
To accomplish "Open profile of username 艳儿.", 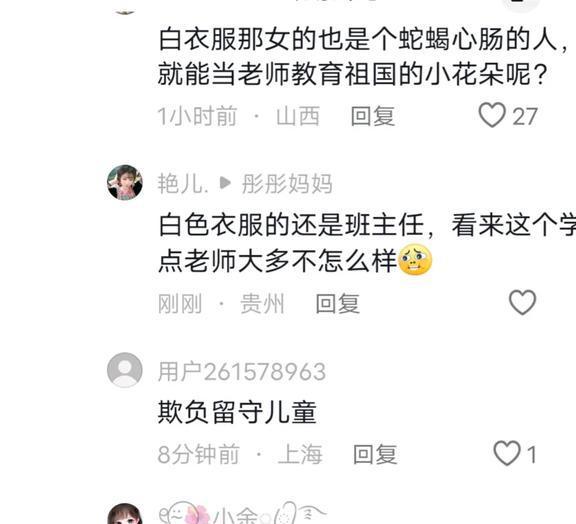I will point(183,183).
